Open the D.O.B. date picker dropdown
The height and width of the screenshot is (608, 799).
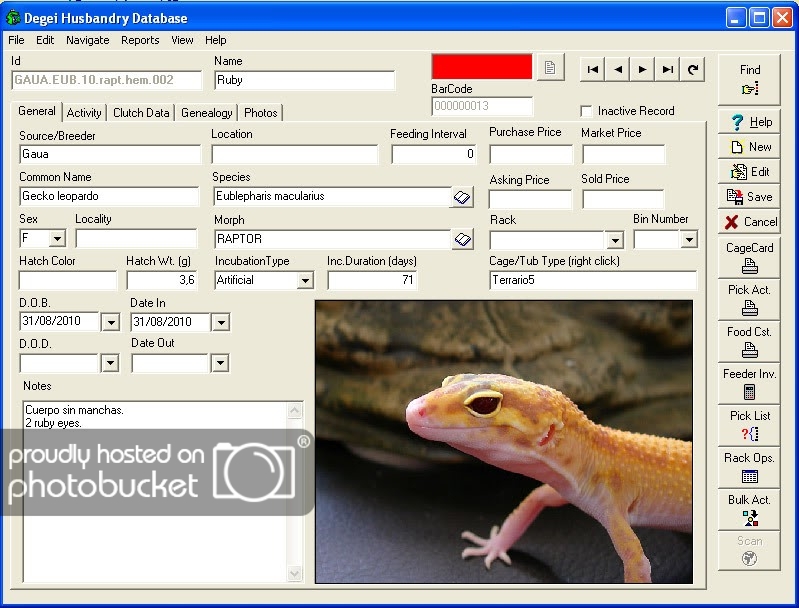110,323
